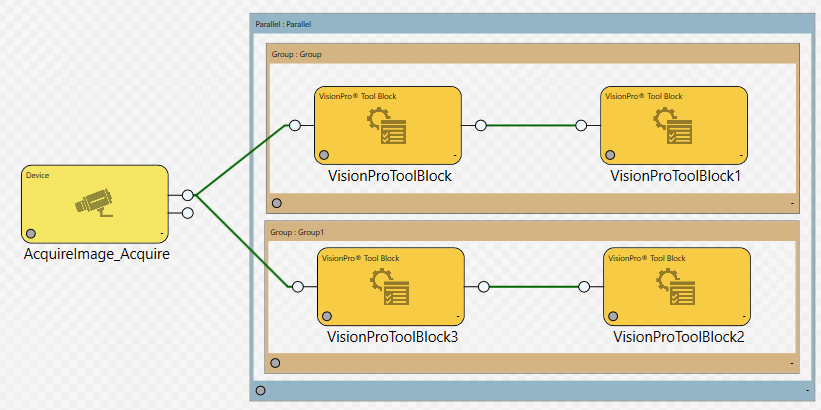Screen dimensions: 821x410
Task: Click the status circle on AcquireImage_Acquire block
Action: coord(31,233)
